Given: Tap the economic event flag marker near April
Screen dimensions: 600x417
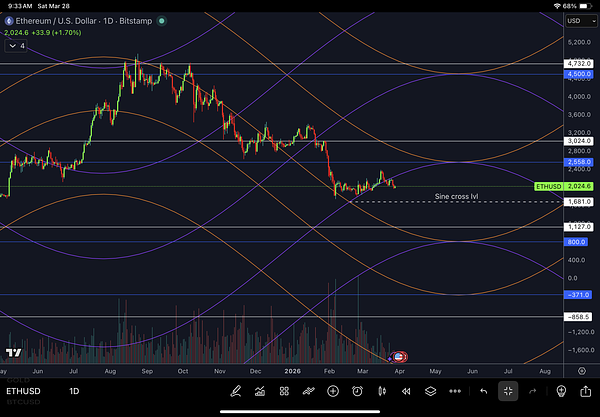Looking at the screenshot, I should coord(399,356).
